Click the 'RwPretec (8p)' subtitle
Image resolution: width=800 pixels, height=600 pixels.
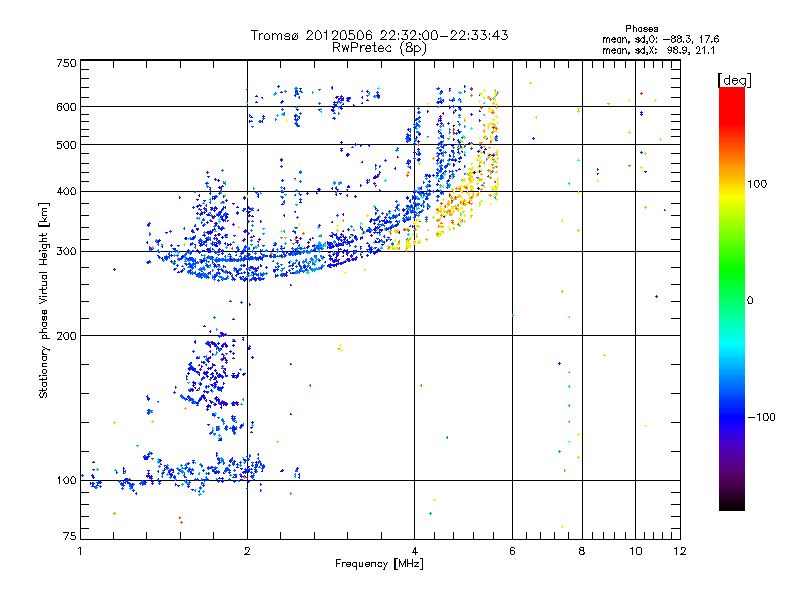click(x=379, y=48)
